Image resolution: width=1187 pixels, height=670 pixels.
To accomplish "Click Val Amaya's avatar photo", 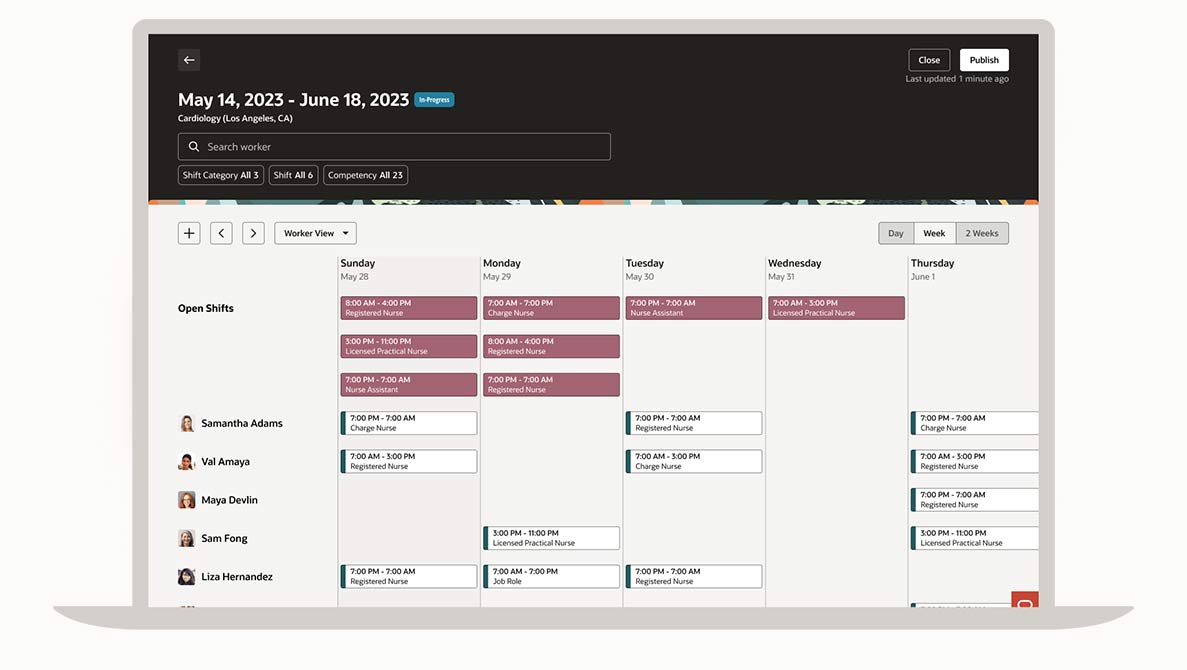I will pos(187,462).
